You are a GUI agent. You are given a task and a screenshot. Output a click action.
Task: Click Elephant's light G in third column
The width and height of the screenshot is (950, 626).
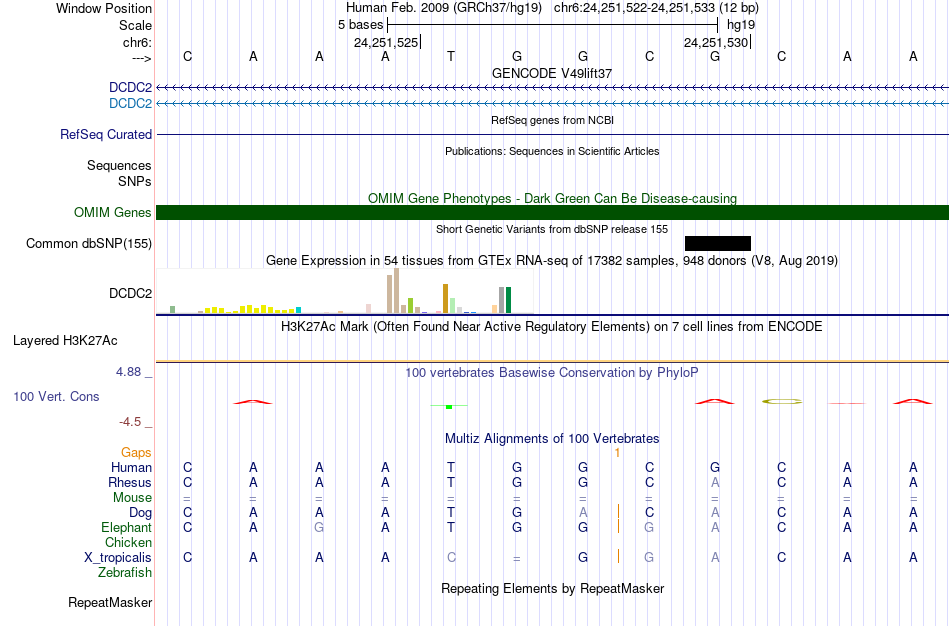[319, 527]
